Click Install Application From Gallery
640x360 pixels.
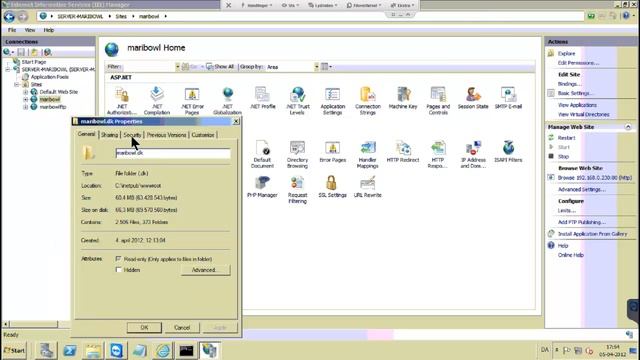592,234
